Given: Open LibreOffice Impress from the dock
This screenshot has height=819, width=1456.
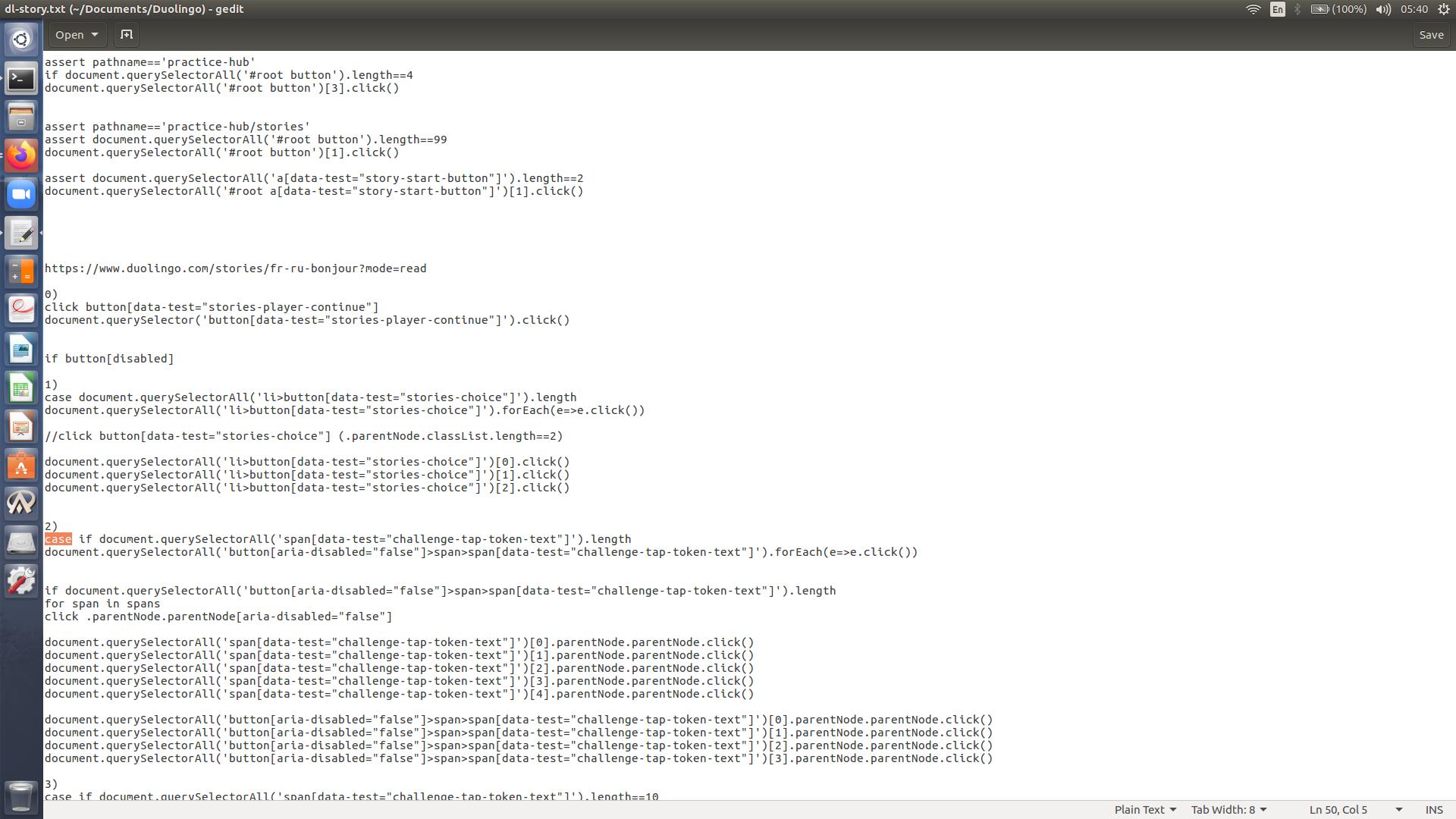Looking at the screenshot, I should [x=21, y=427].
